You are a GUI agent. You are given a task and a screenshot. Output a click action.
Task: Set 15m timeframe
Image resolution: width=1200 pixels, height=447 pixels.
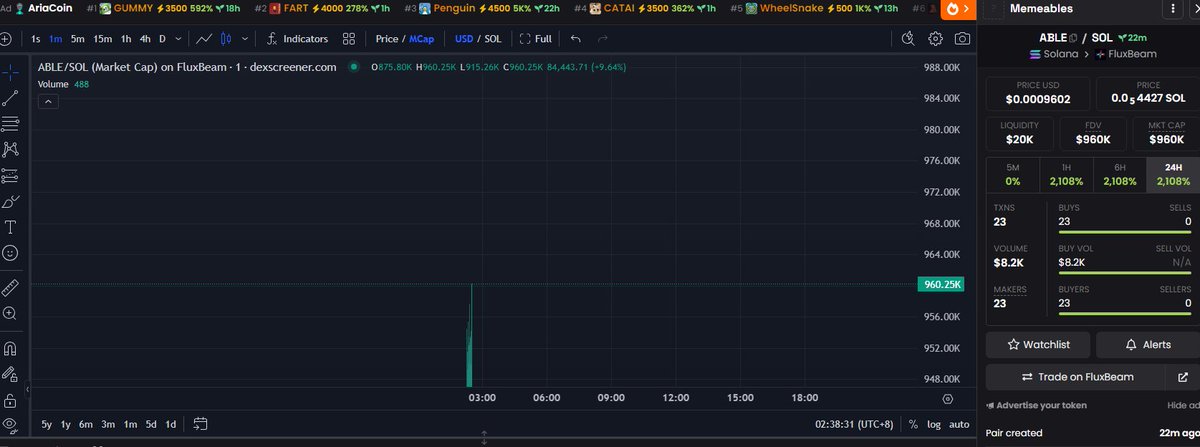(x=102, y=39)
